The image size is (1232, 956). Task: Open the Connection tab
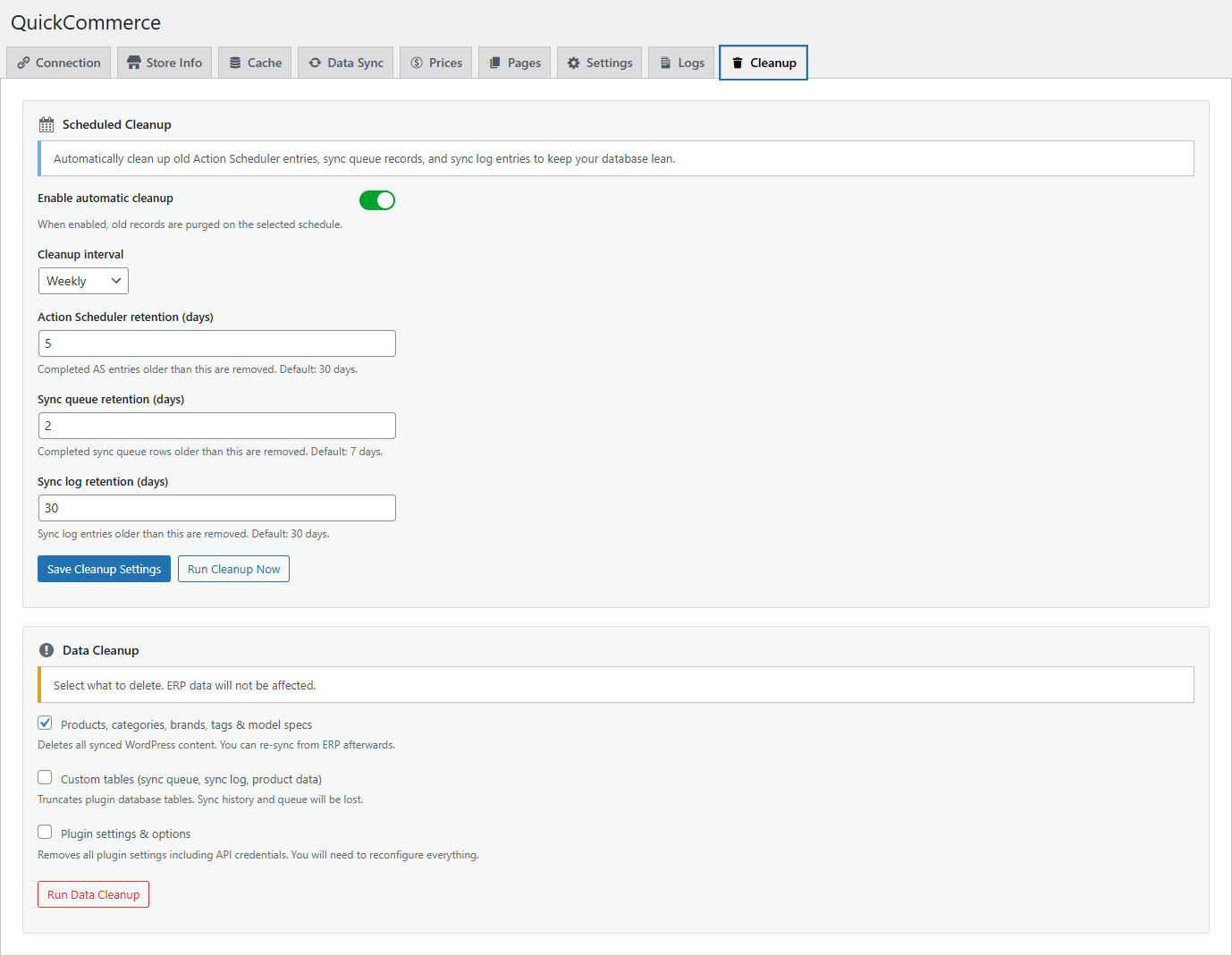59,63
